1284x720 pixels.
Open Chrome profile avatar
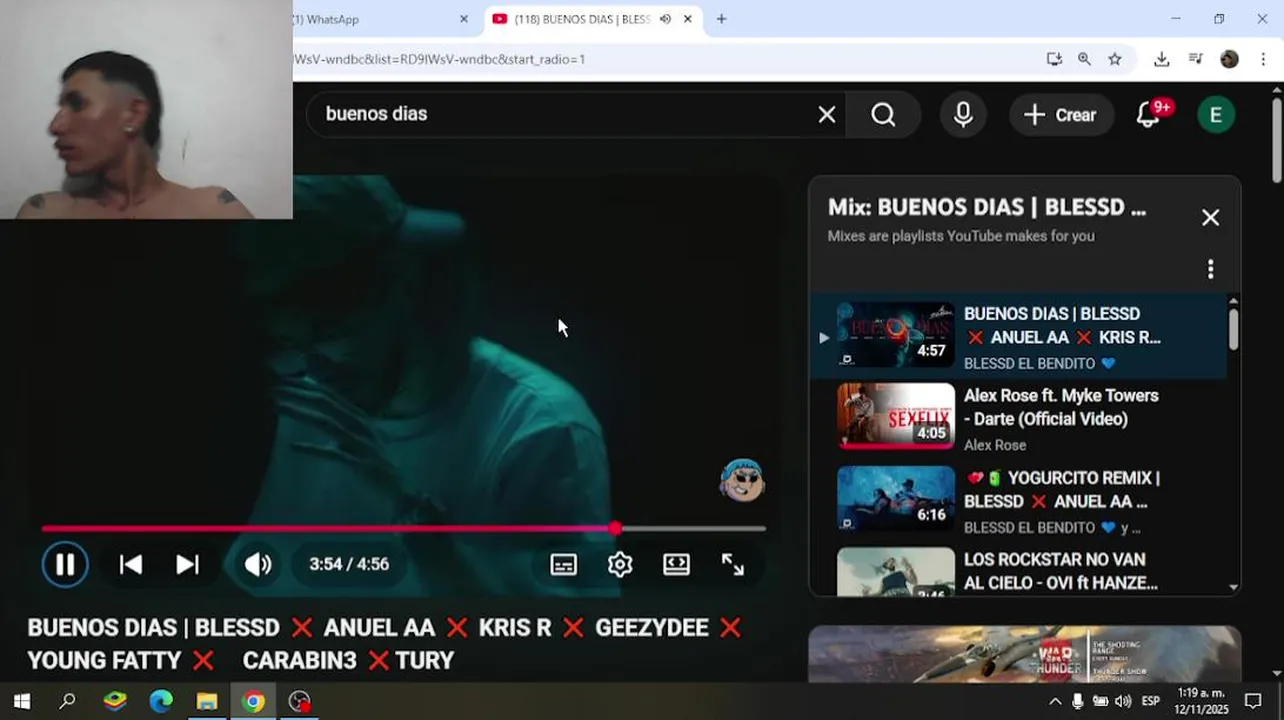point(1230,59)
